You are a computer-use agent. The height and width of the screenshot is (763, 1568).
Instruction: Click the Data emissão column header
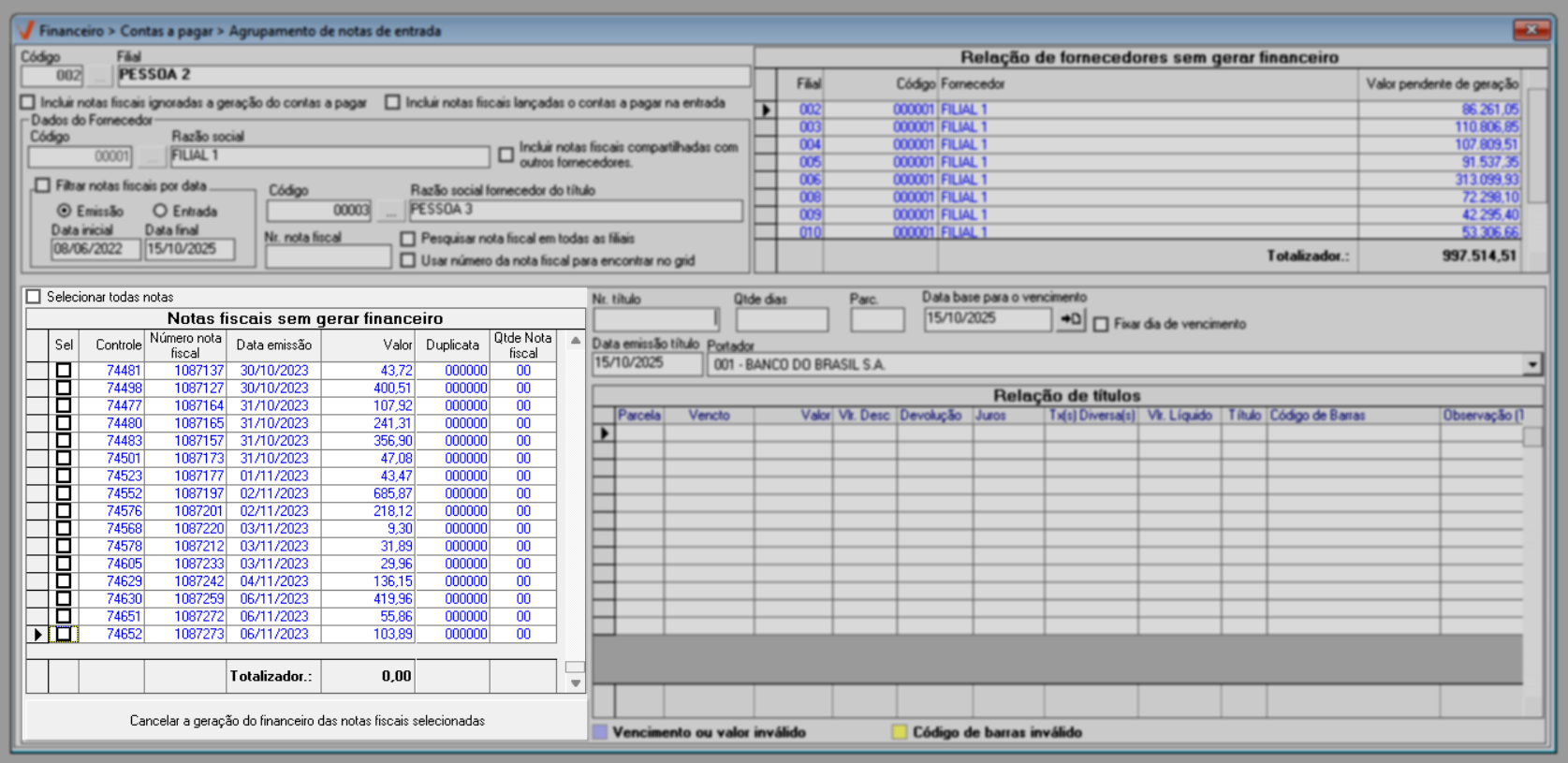tap(273, 345)
